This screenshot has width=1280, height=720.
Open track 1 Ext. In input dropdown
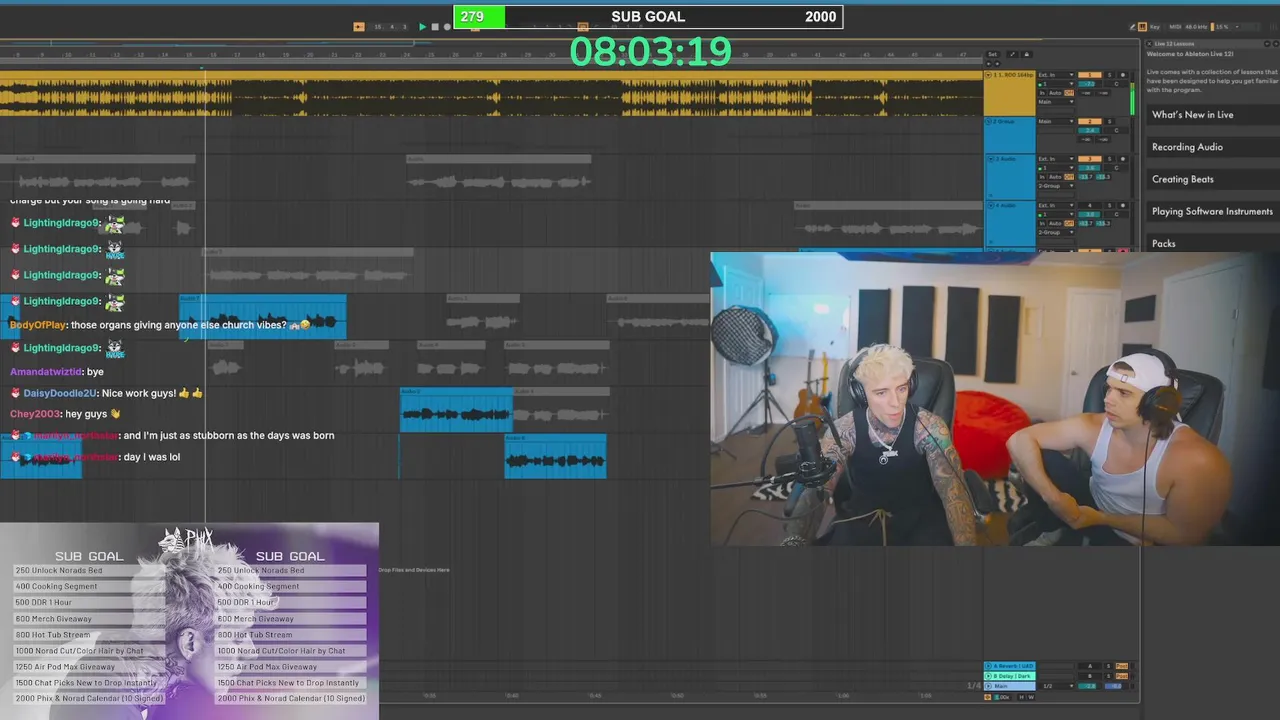[1056, 75]
